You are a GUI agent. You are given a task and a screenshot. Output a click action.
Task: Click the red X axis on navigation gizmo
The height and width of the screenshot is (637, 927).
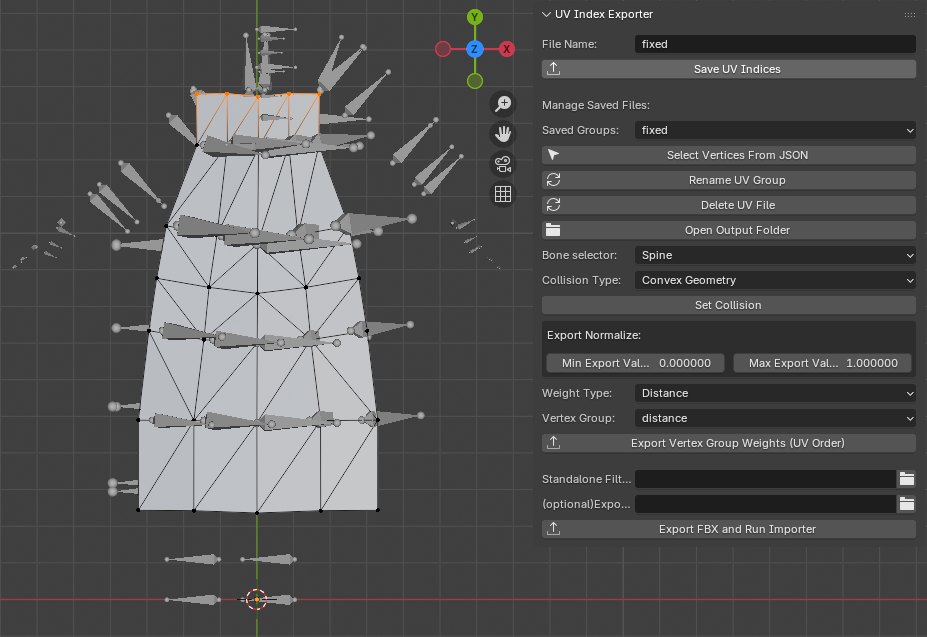(x=506, y=48)
